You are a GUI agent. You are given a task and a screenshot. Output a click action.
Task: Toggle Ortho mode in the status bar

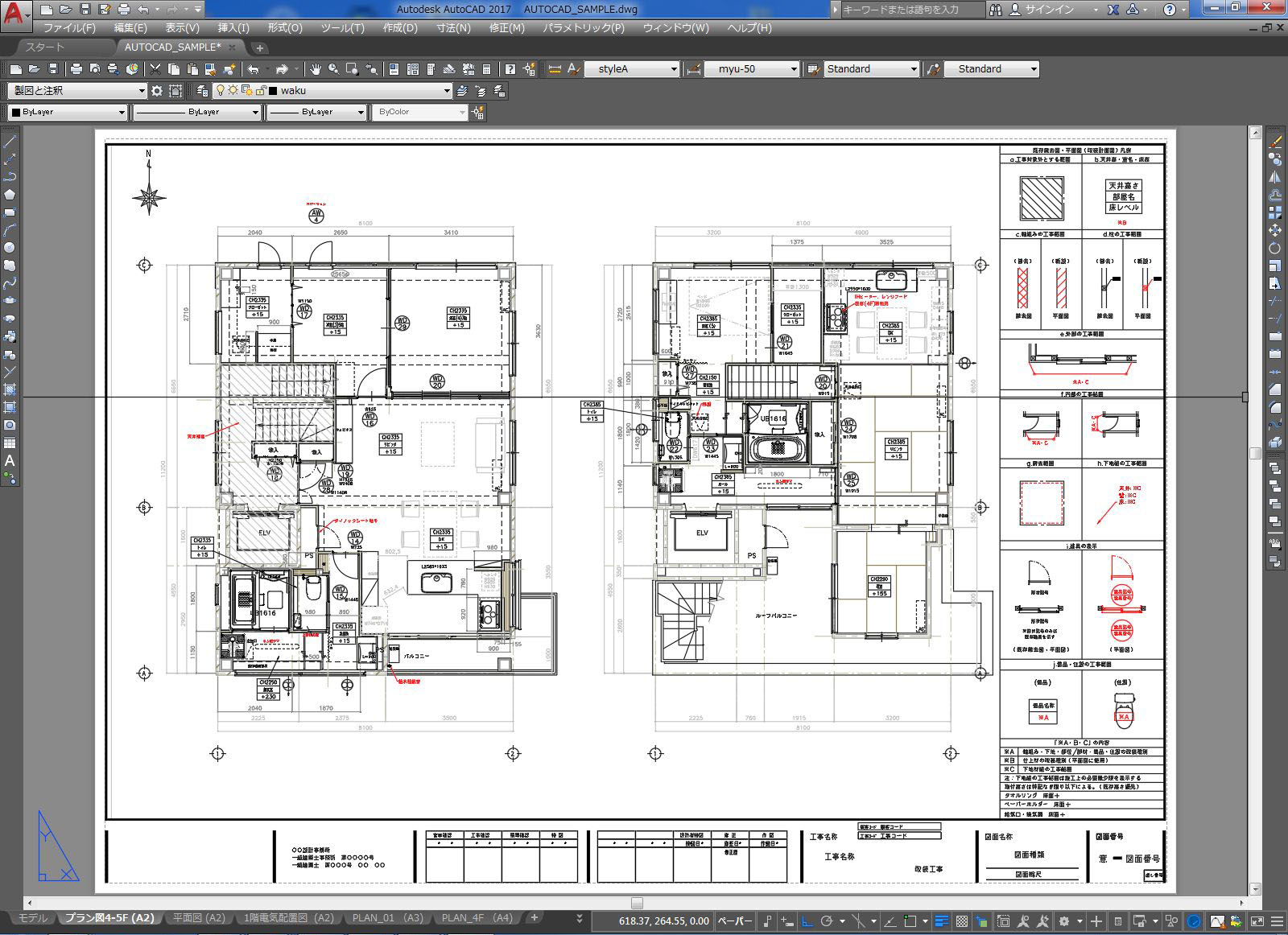807,921
